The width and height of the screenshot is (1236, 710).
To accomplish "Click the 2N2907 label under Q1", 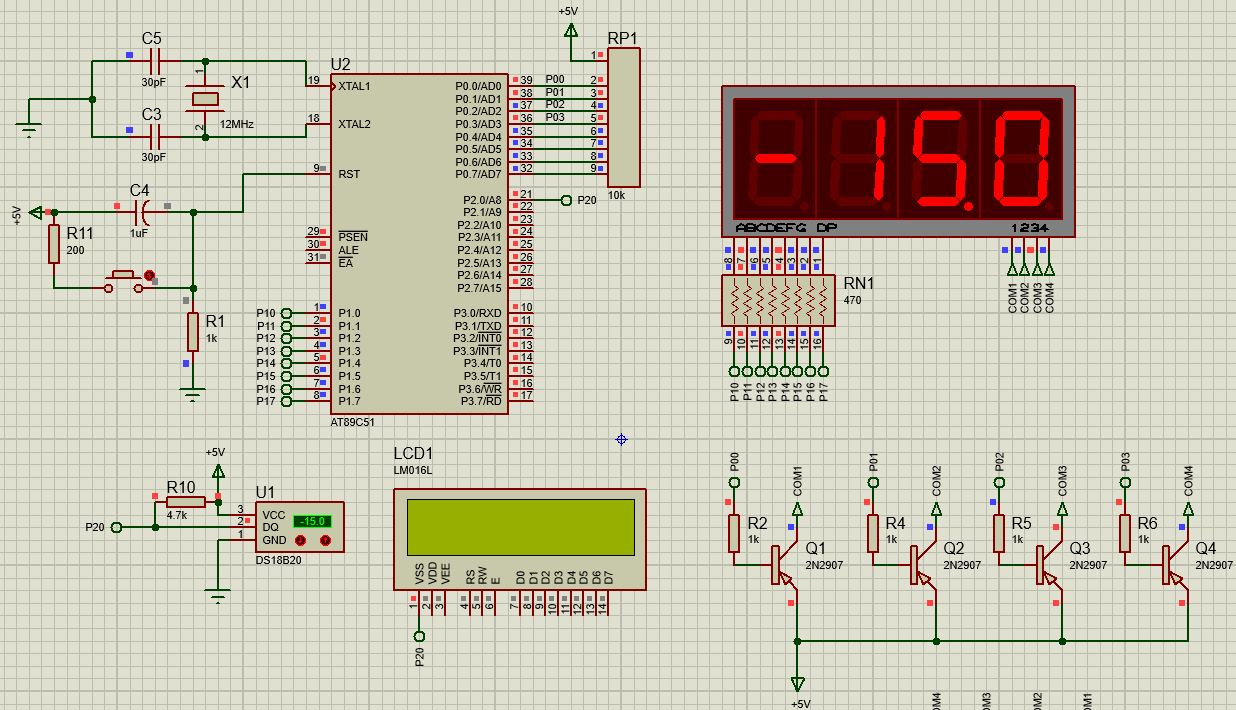I will click(822, 565).
